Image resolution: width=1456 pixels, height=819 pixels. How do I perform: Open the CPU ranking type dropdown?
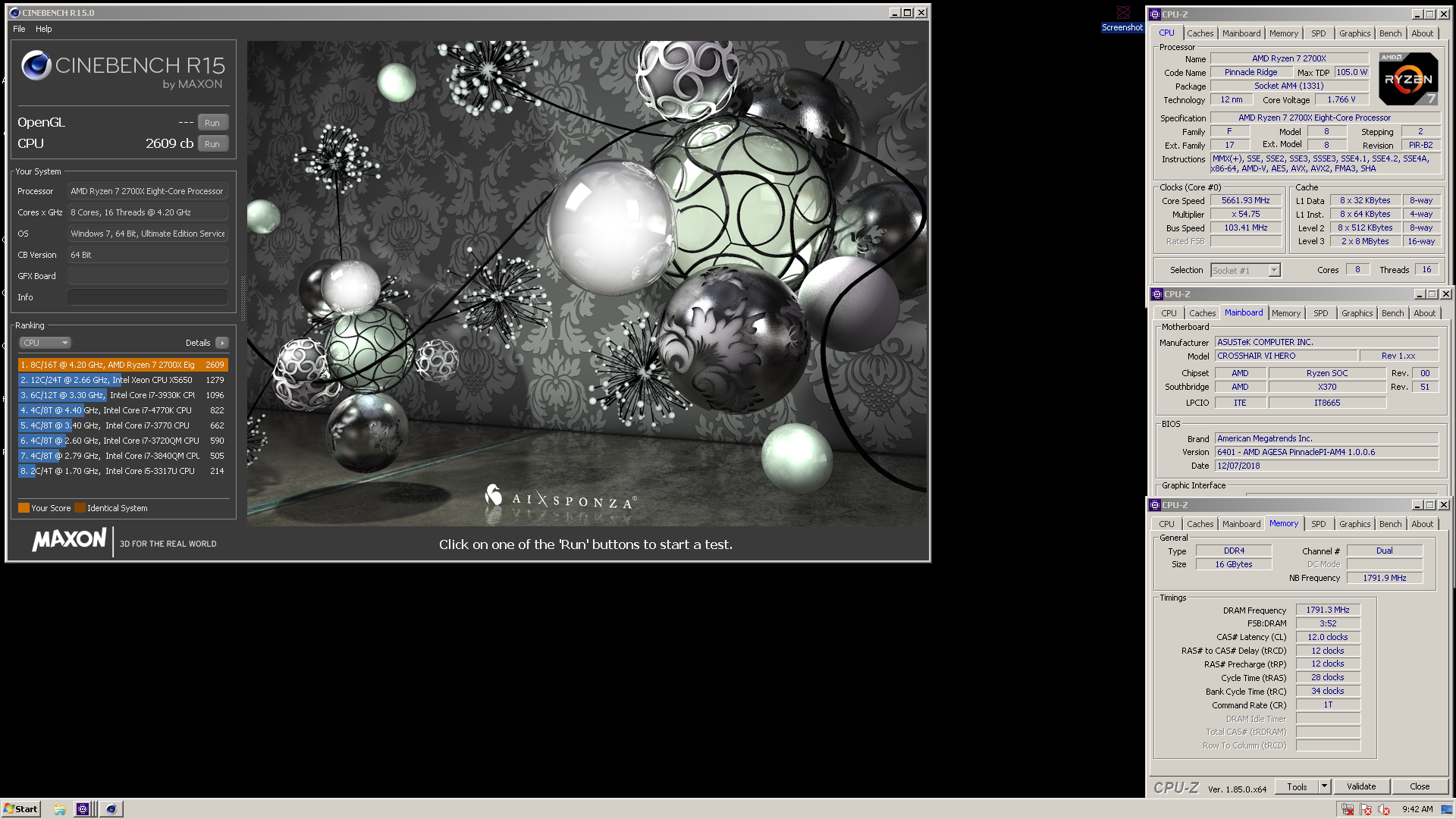[x=45, y=343]
